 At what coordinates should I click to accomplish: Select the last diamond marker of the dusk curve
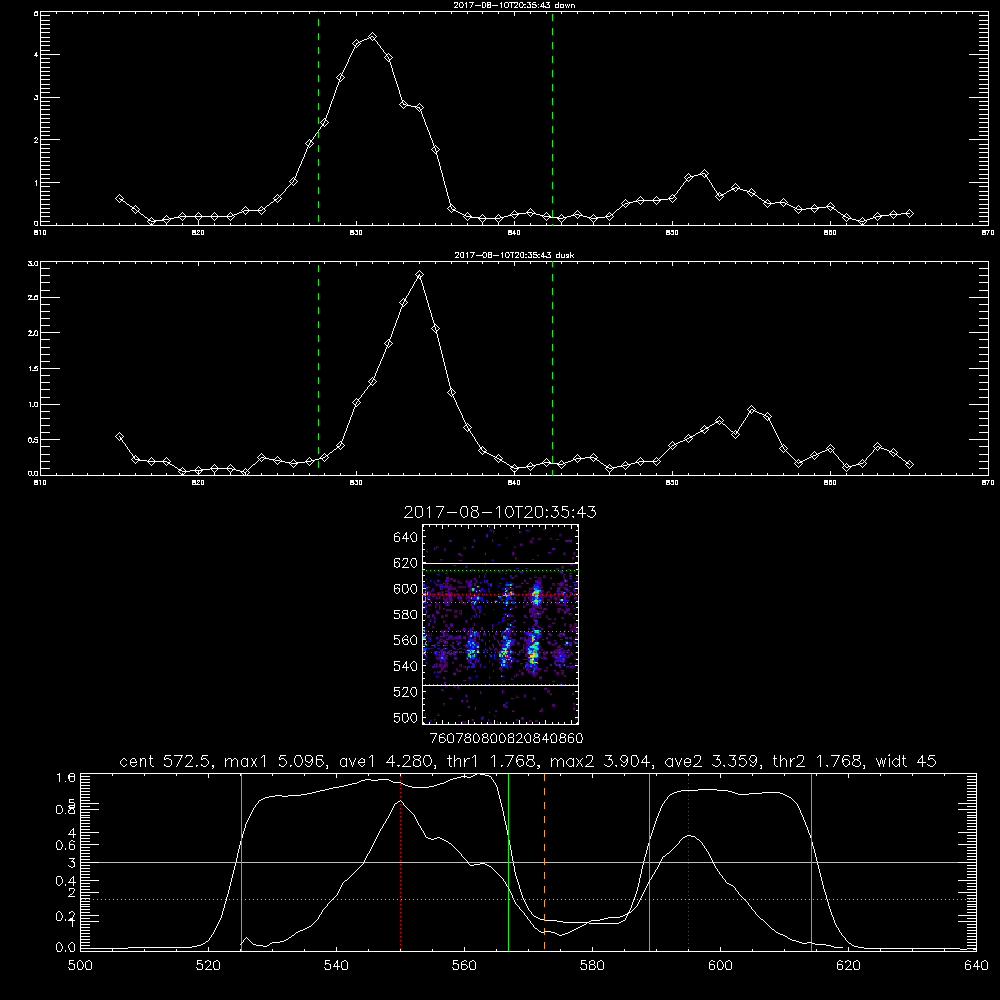pos(909,464)
